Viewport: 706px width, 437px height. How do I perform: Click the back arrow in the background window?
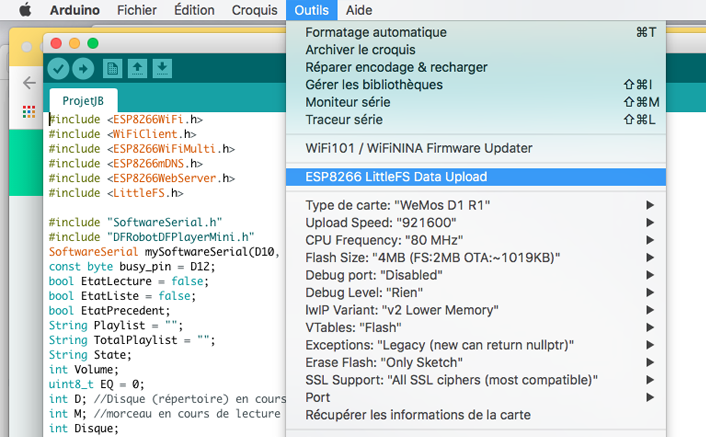(29, 83)
